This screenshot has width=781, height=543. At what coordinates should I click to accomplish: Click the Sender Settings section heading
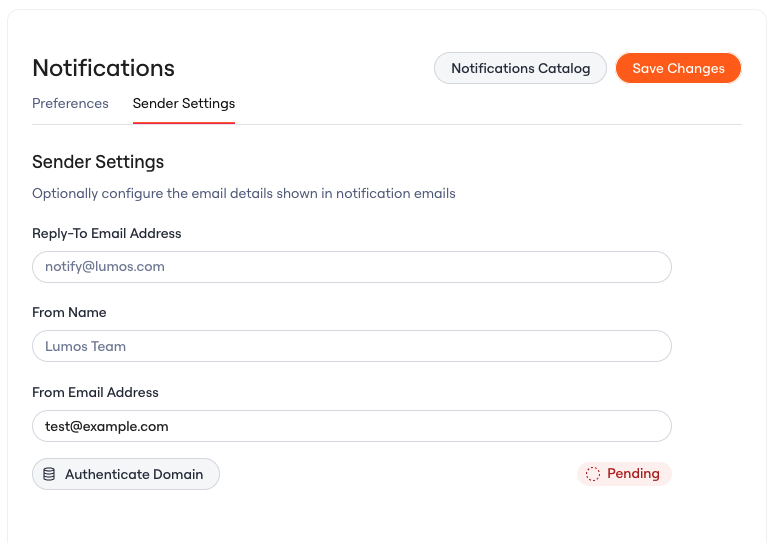coord(98,162)
